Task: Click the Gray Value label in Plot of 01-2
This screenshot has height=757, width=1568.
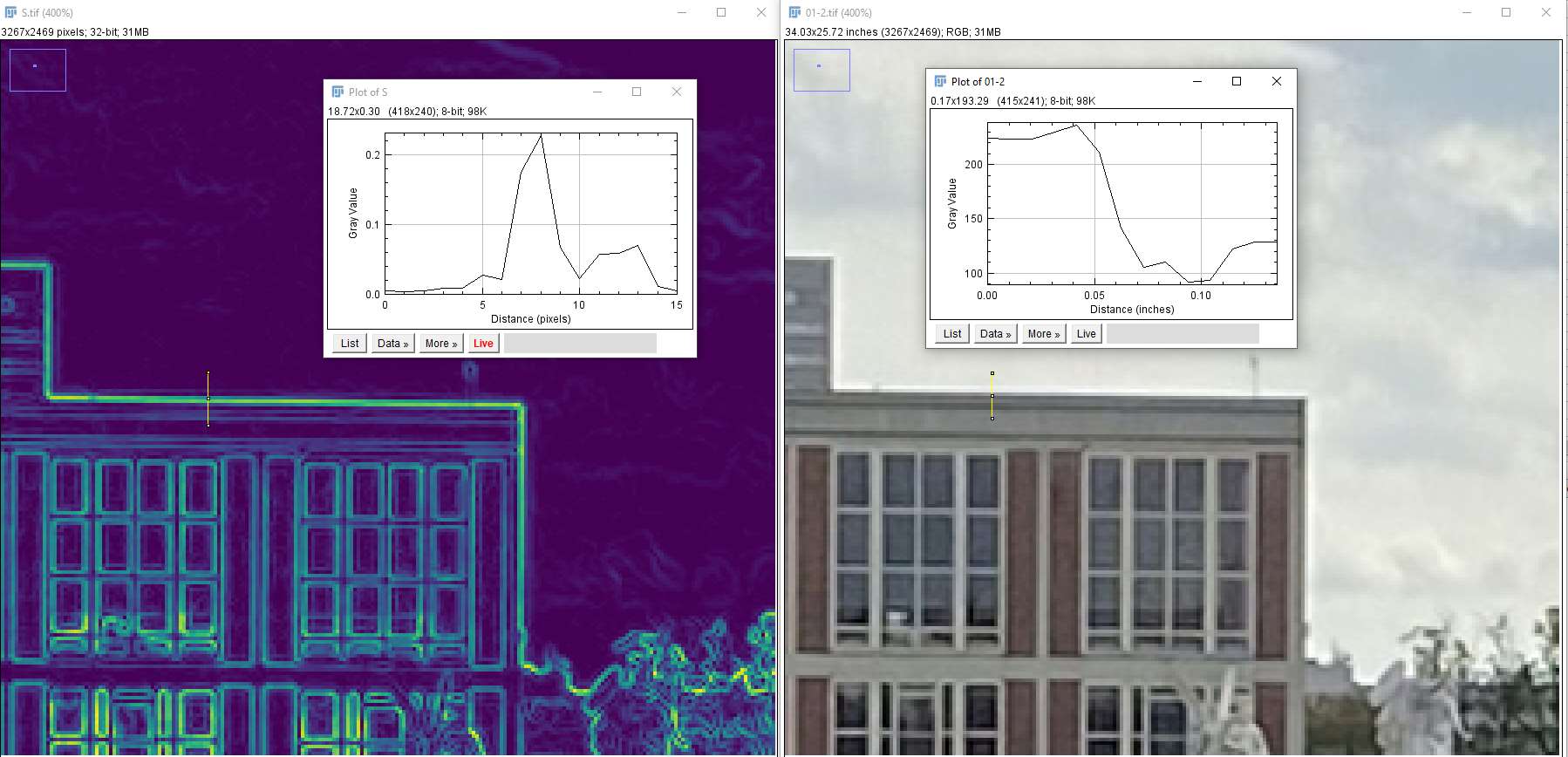Action: coord(952,203)
